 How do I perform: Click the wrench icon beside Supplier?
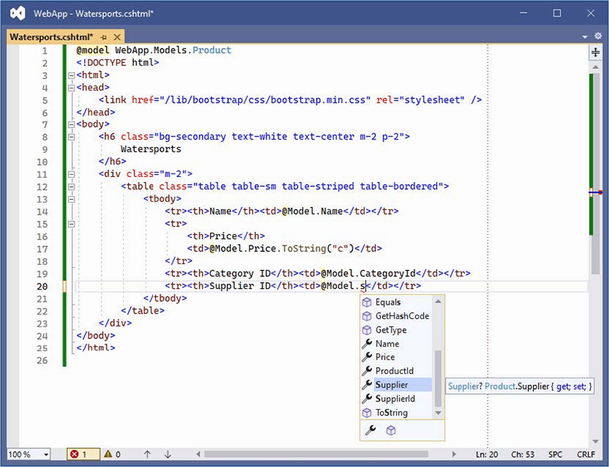click(x=367, y=385)
